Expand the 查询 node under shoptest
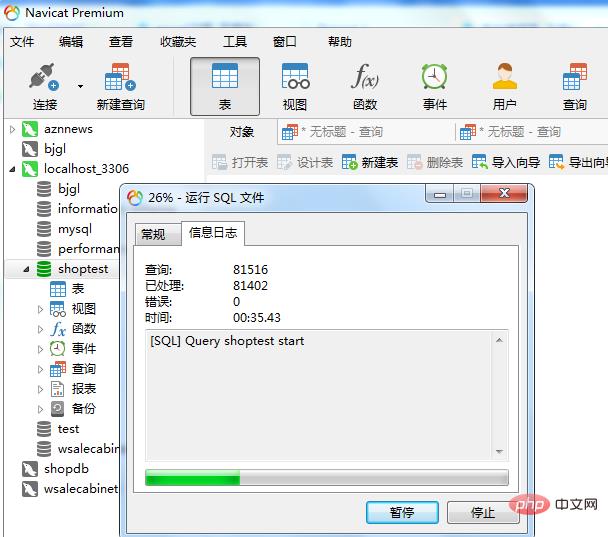 click(x=40, y=369)
